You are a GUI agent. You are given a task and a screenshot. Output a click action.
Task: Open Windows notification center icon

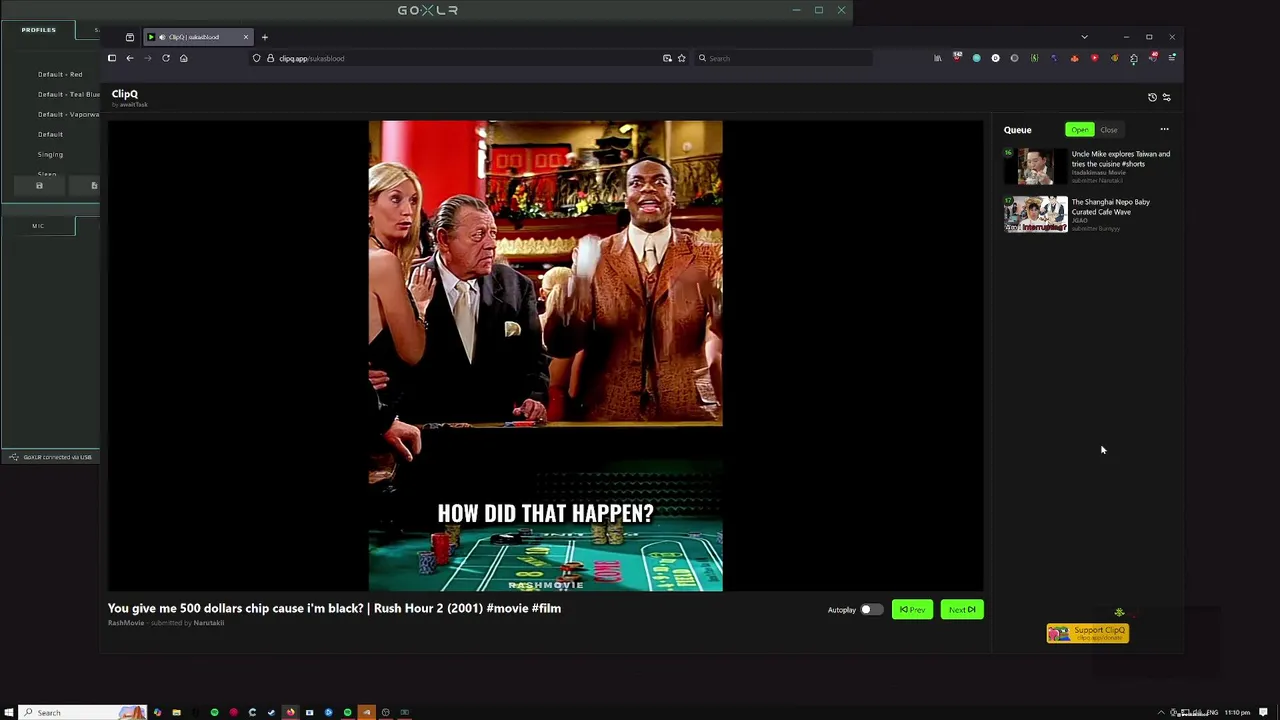pyautogui.click(x=1262, y=712)
